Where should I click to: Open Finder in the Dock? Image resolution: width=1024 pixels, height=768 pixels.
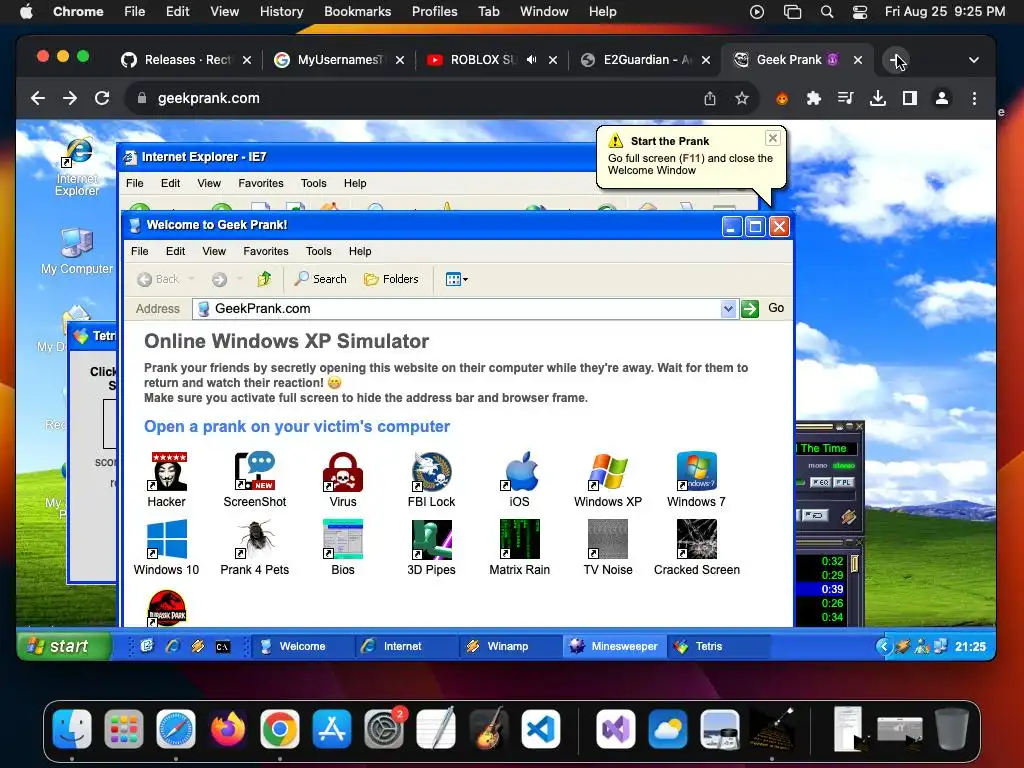pyautogui.click(x=72, y=729)
